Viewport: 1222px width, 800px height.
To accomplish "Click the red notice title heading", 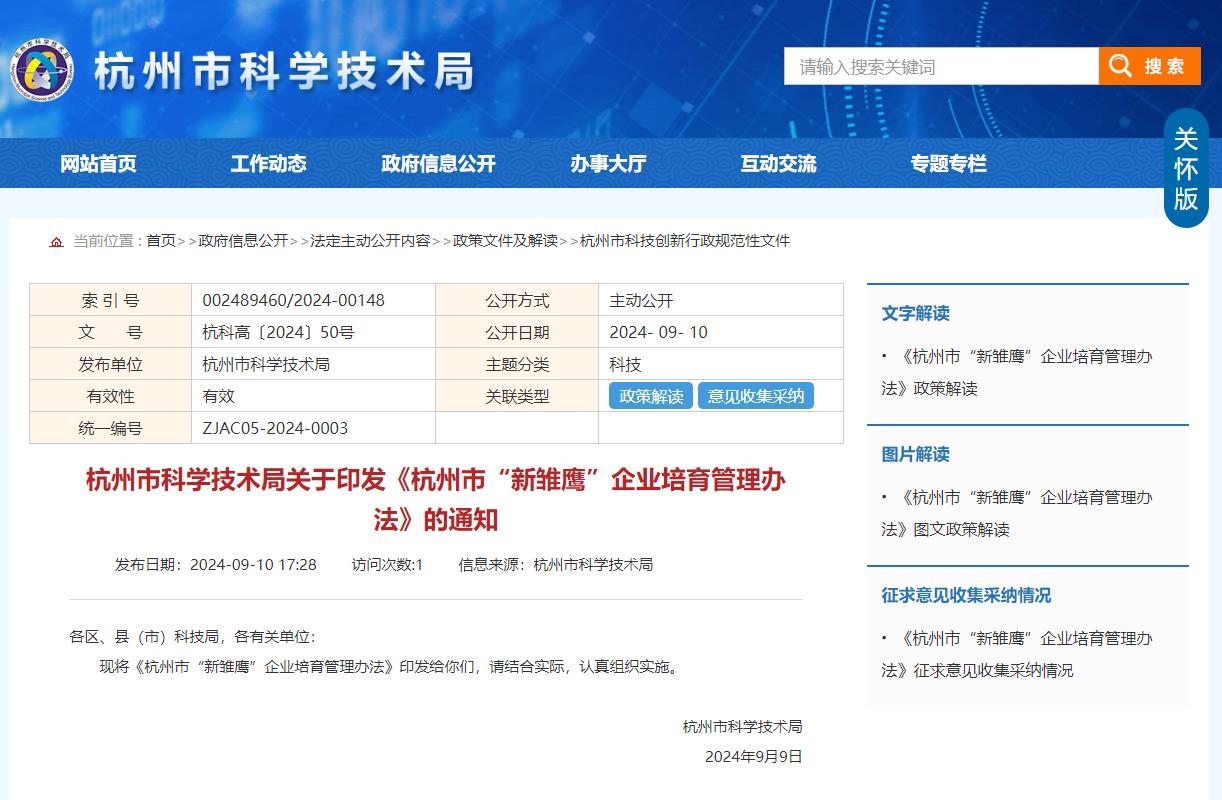I will pyautogui.click(x=436, y=500).
